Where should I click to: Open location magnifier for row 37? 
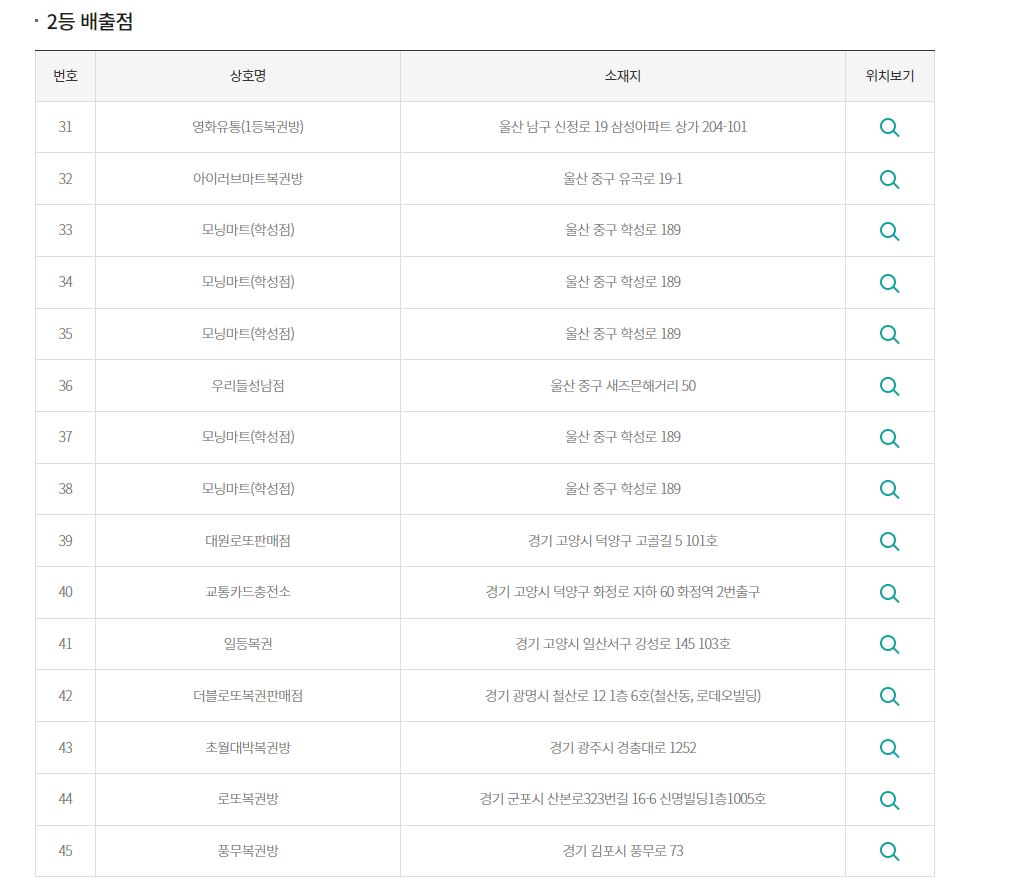click(889, 437)
